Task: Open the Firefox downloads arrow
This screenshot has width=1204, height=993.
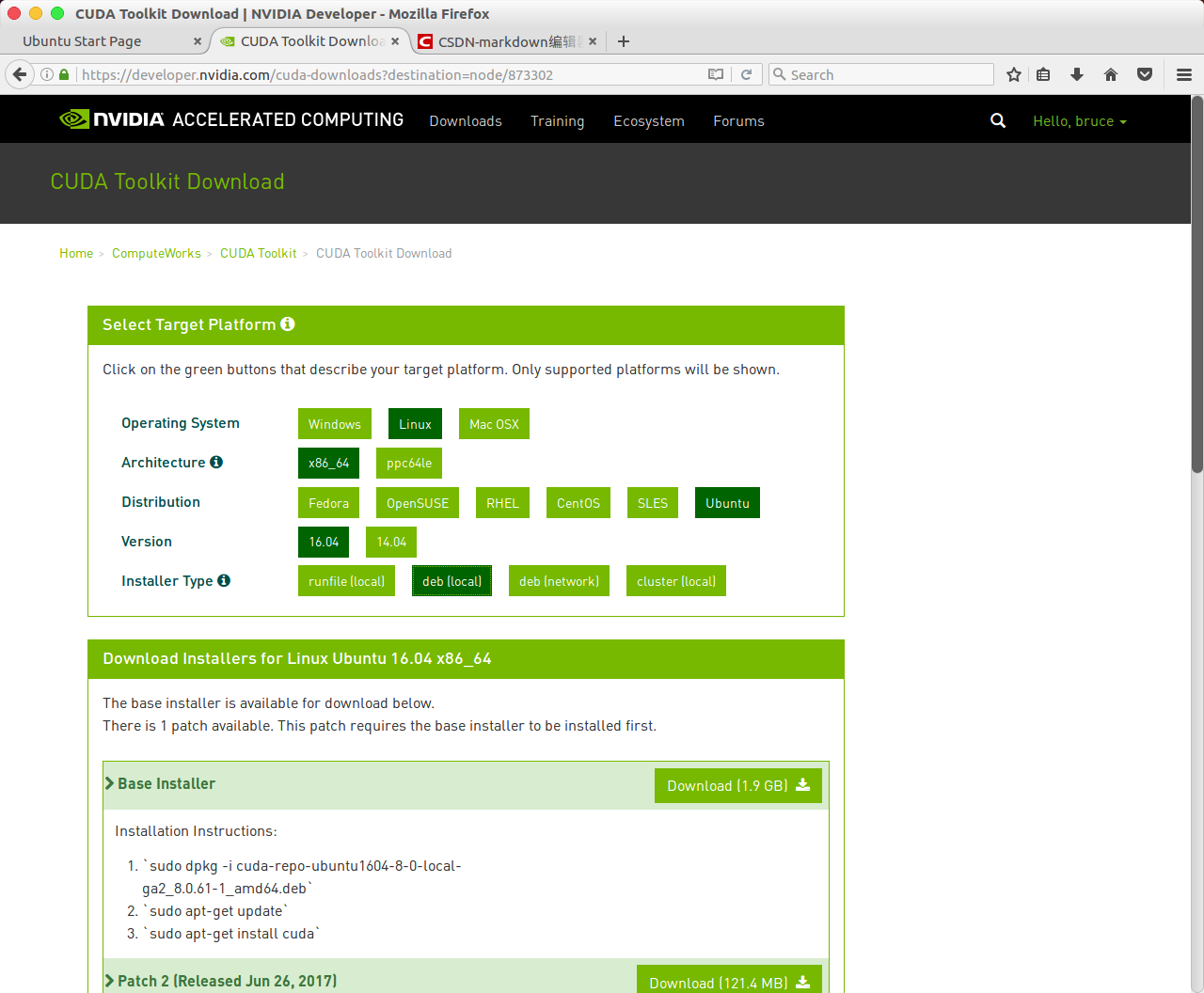Action: (1077, 74)
